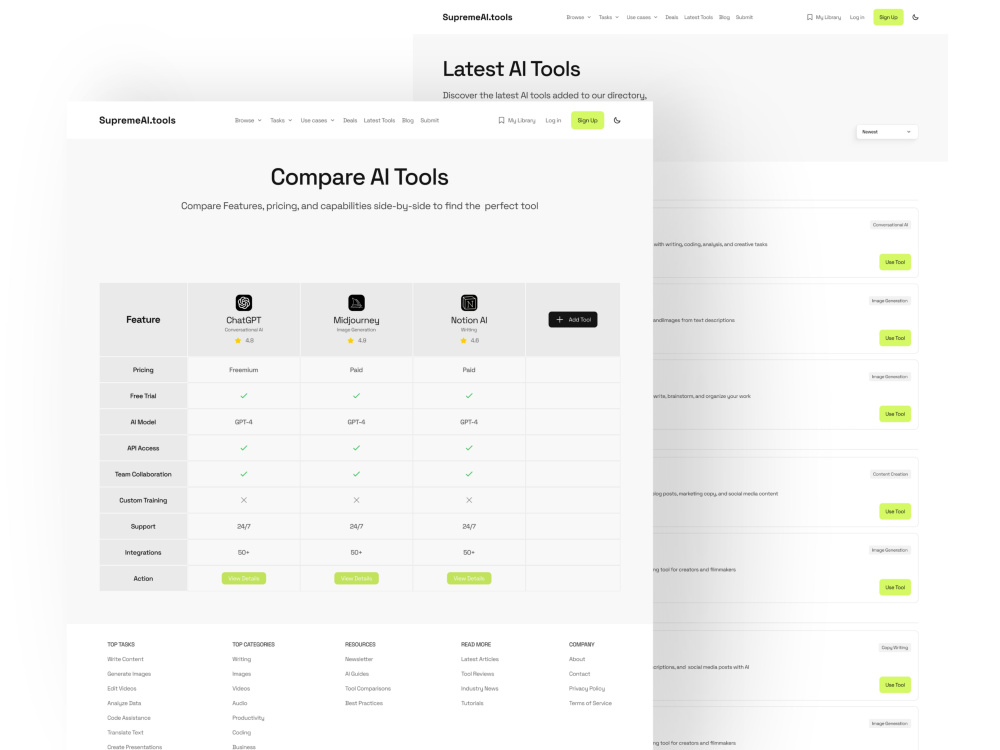Click Notion AI Custom Training cross icon
Image resolution: width=1000 pixels, height=750 pixels.
point(469,501)
